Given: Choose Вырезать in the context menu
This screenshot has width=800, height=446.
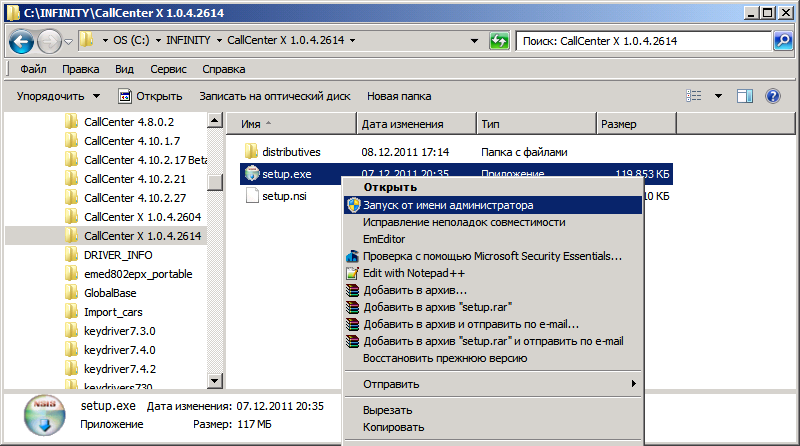Looking at the screenshot, I should click(493, 410).
